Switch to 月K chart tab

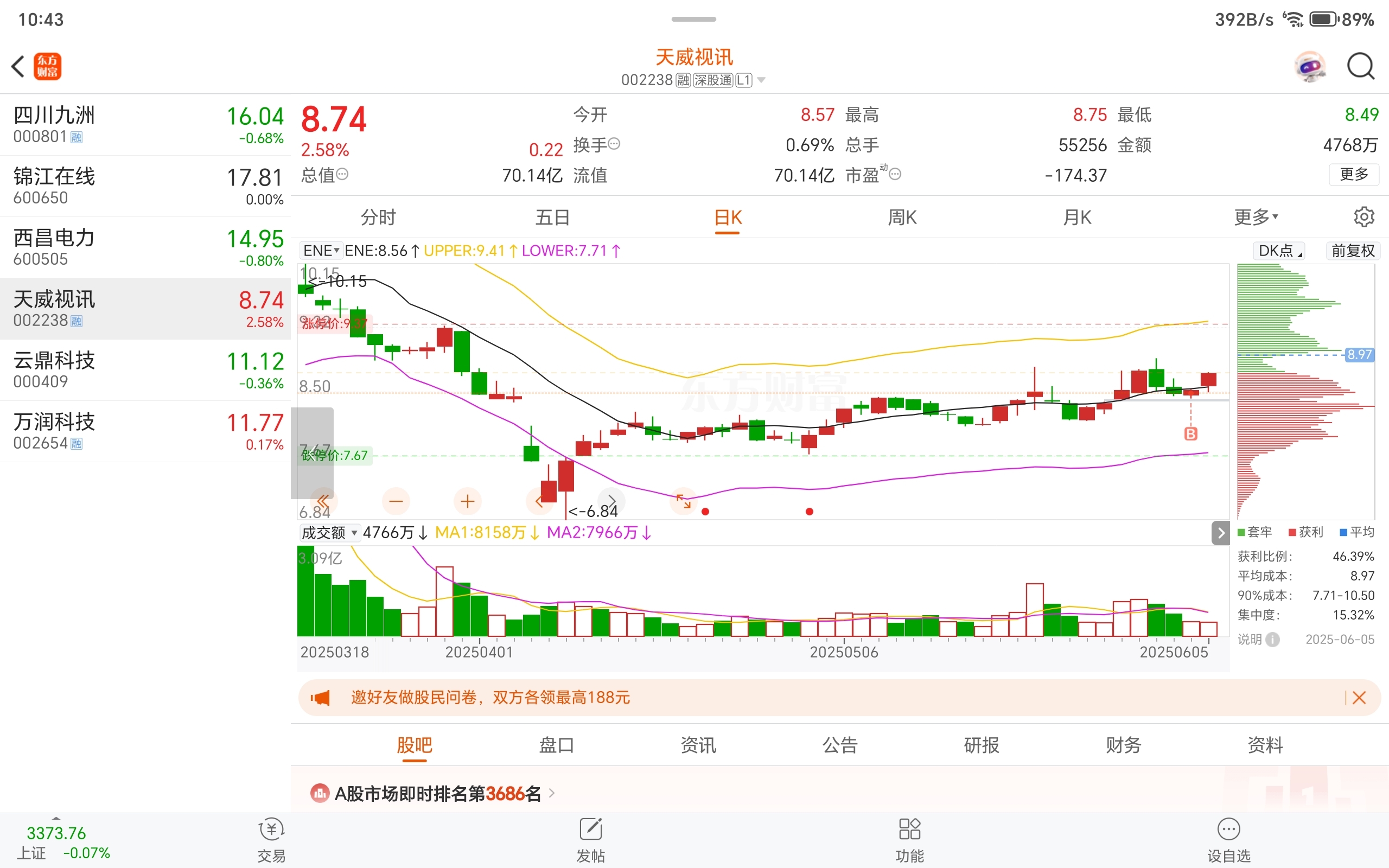[1078, 217]
